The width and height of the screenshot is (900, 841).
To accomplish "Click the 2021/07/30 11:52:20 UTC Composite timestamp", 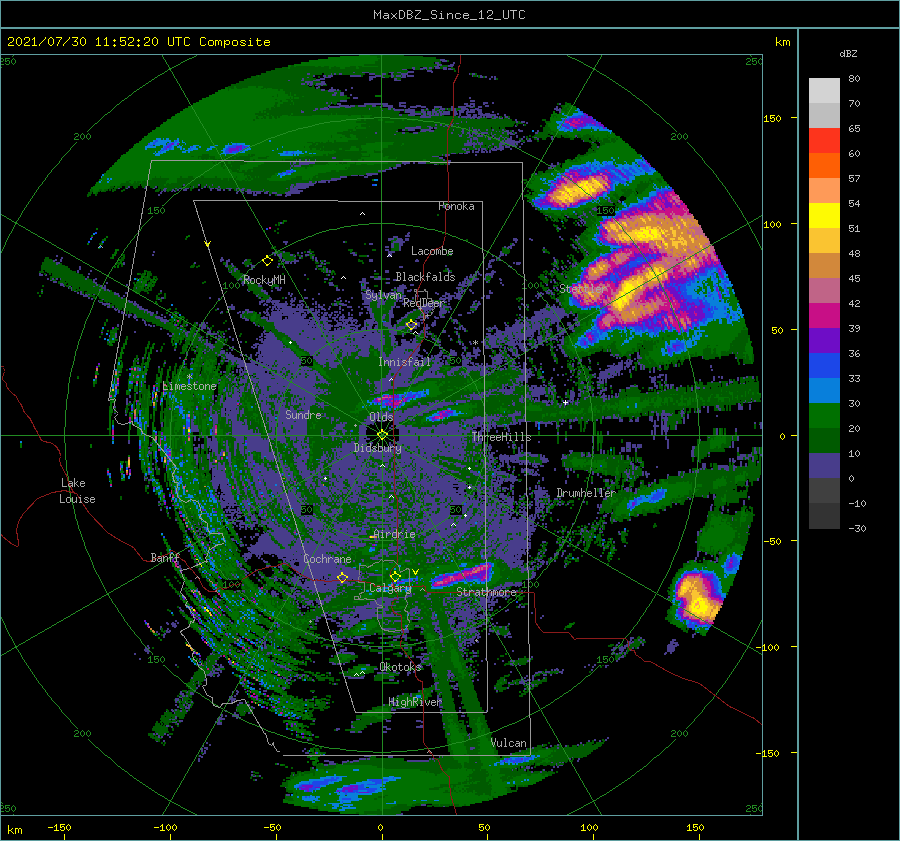I will click(x=138, y=42).
